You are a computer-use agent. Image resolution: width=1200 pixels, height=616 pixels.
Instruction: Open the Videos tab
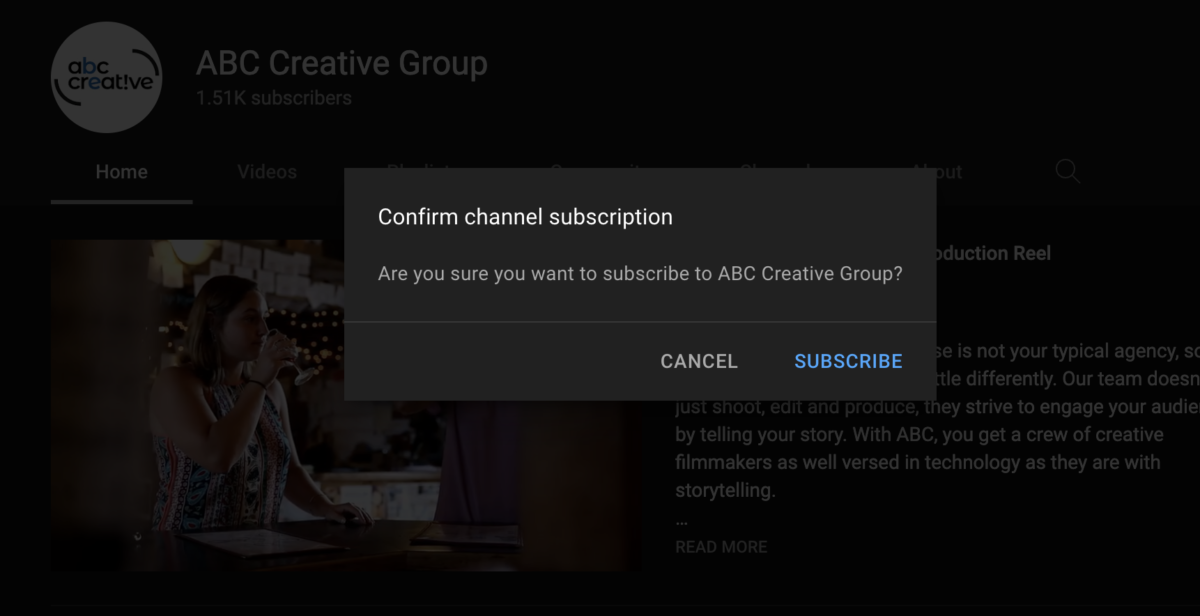point(267,172)
